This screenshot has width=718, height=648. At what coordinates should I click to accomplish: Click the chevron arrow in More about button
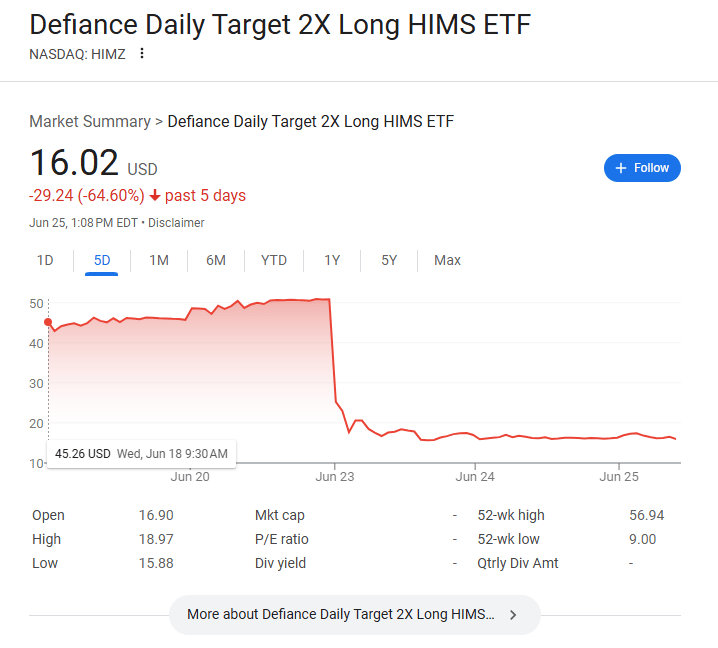click(513, 615)
